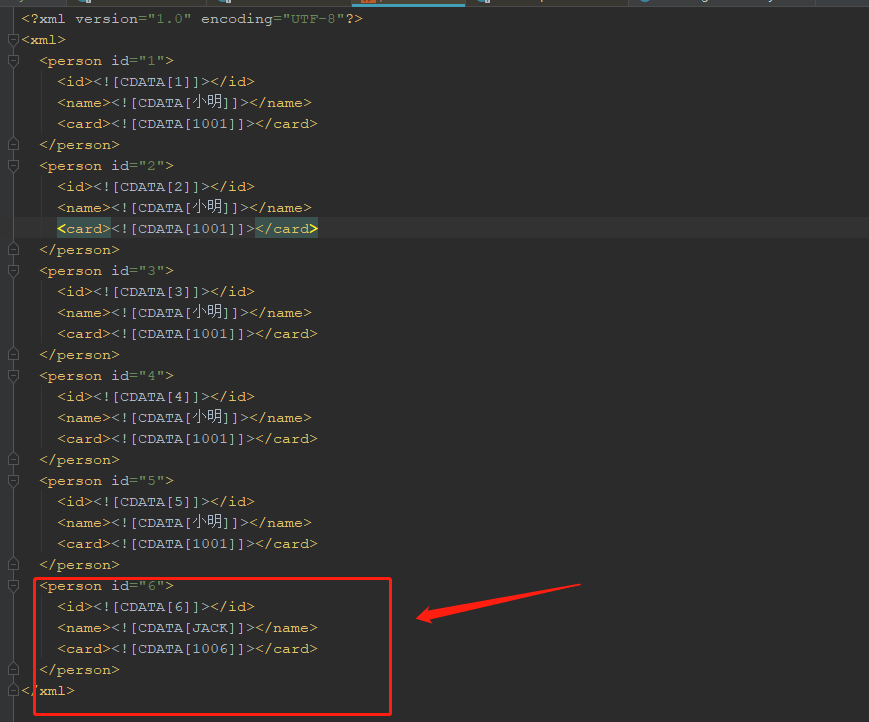Click the encoding="UTF-8" attribute text
869x722 pixels.
click(273, 19)
